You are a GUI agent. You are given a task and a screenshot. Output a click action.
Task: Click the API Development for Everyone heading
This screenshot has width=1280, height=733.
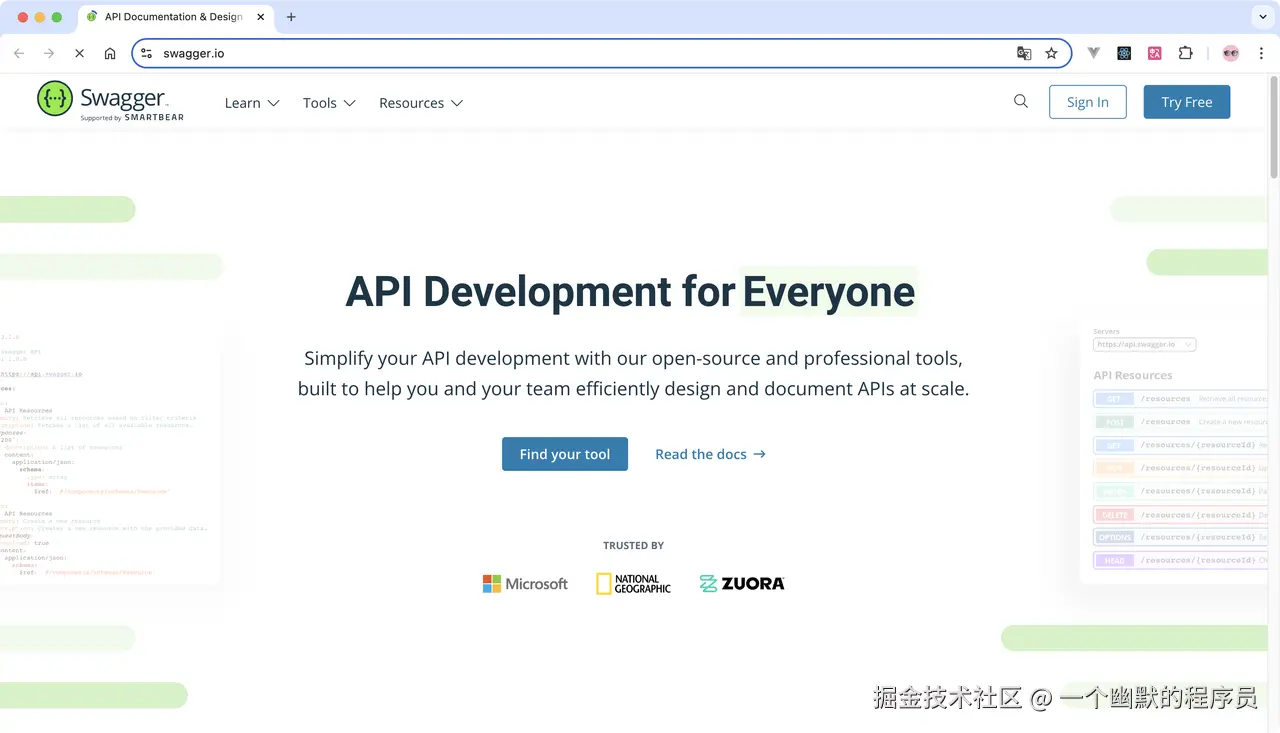tap(630, 292)
